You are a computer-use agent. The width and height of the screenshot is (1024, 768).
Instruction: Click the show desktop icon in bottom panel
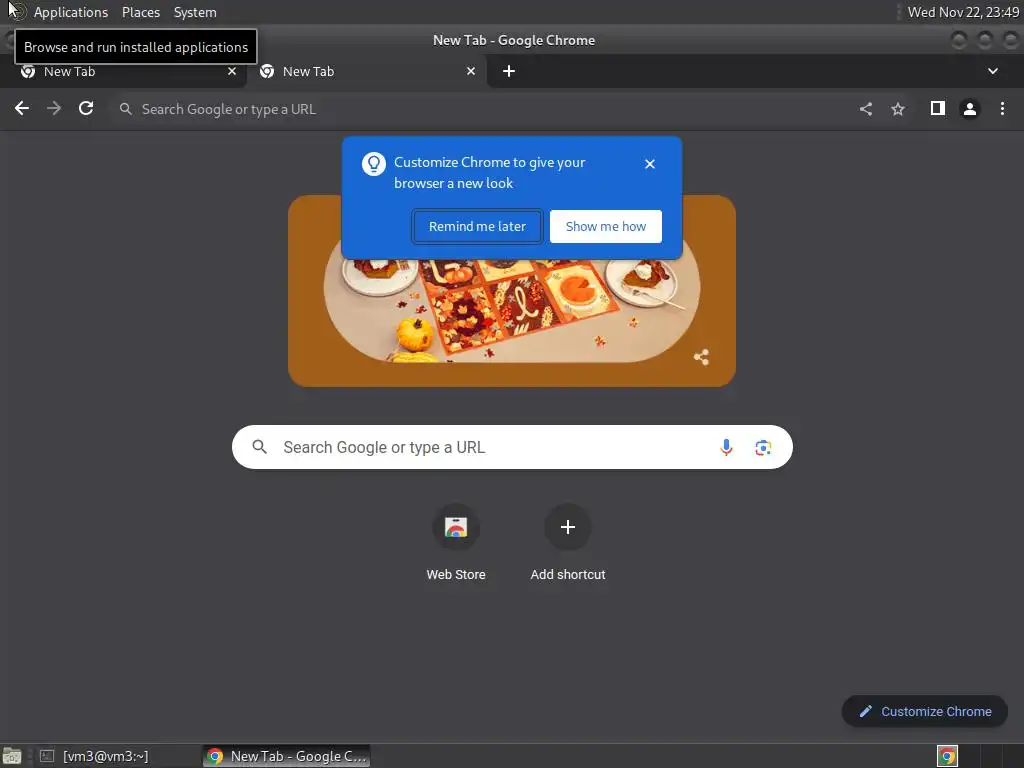coord(12,756)
